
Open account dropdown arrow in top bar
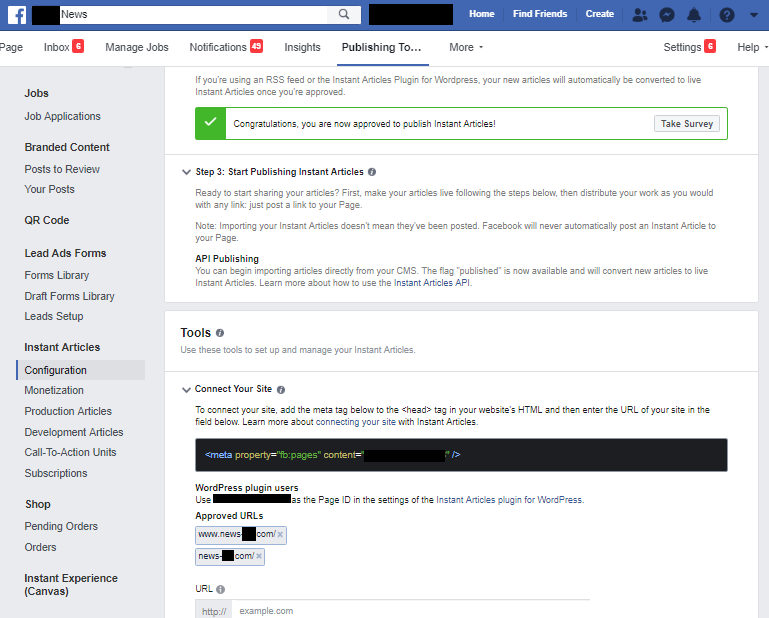click(x=754, y=15)
